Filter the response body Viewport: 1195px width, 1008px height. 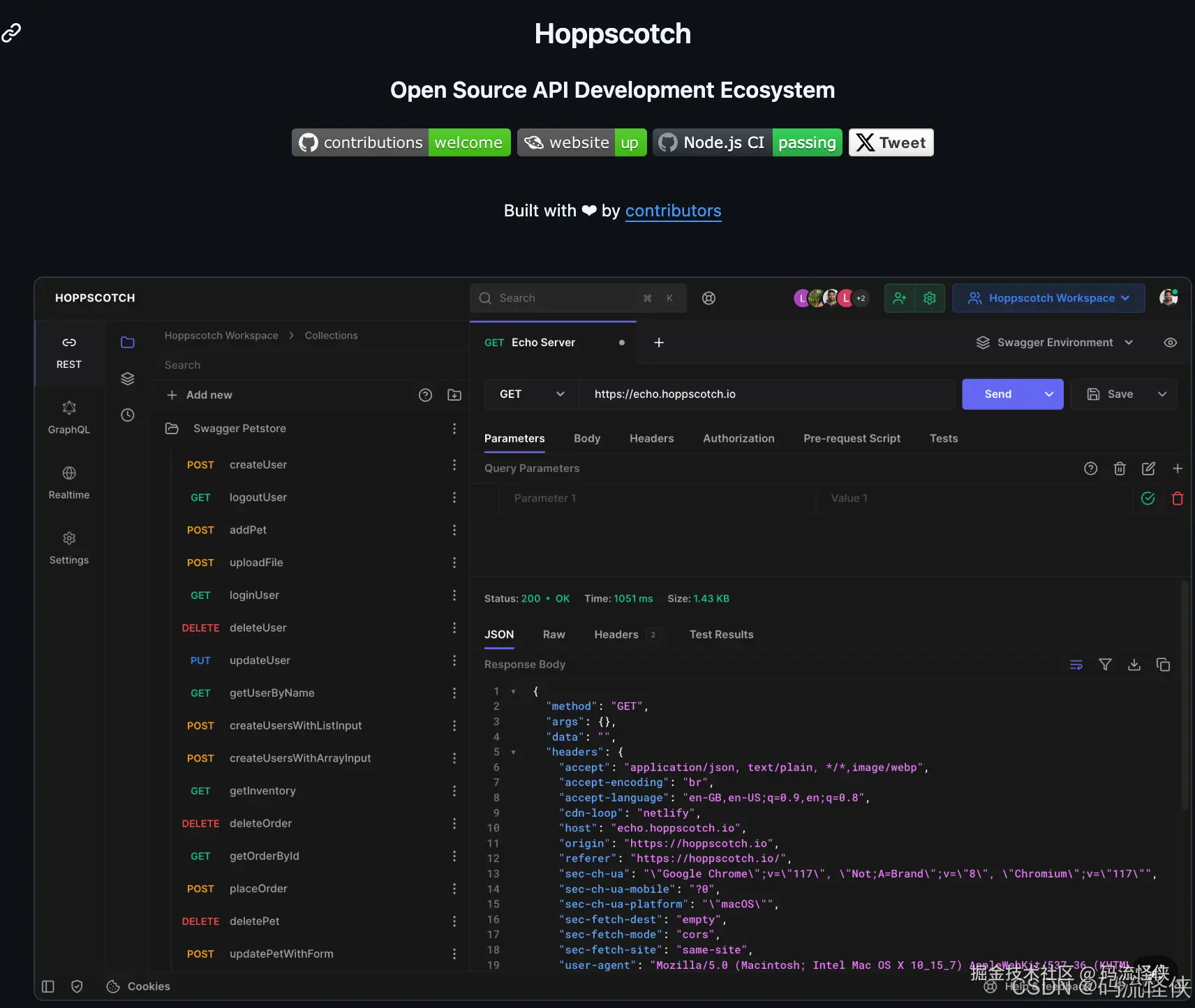[1105, 665]
